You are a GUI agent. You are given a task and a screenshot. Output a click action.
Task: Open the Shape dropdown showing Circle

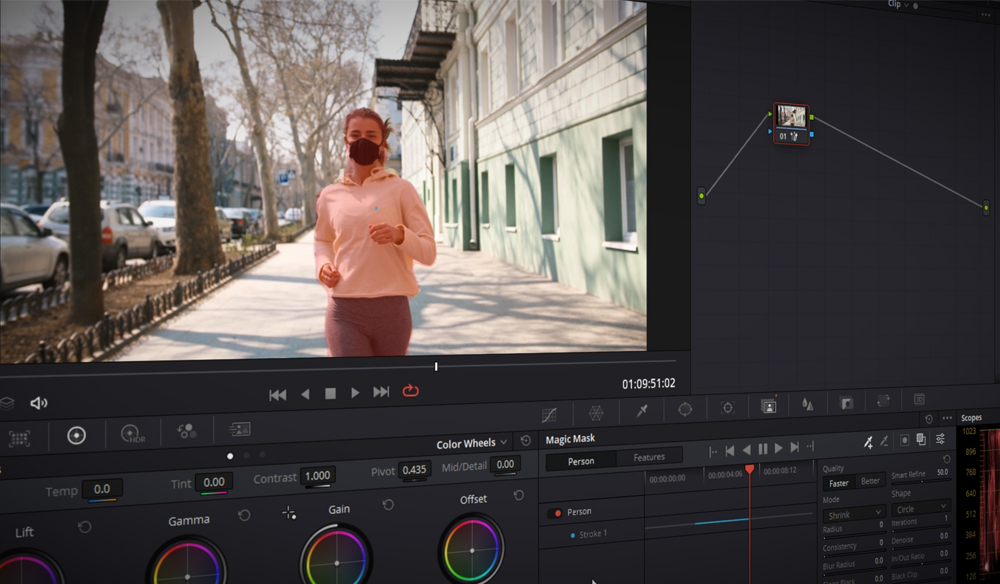921,508
